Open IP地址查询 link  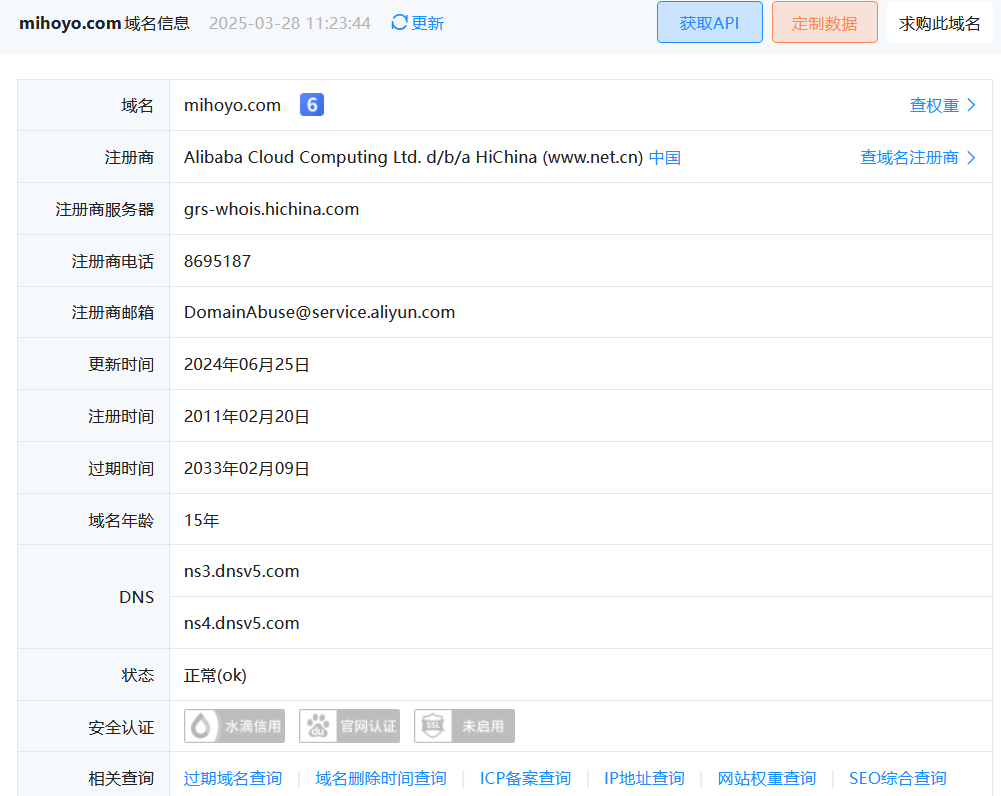click(644, 778)
